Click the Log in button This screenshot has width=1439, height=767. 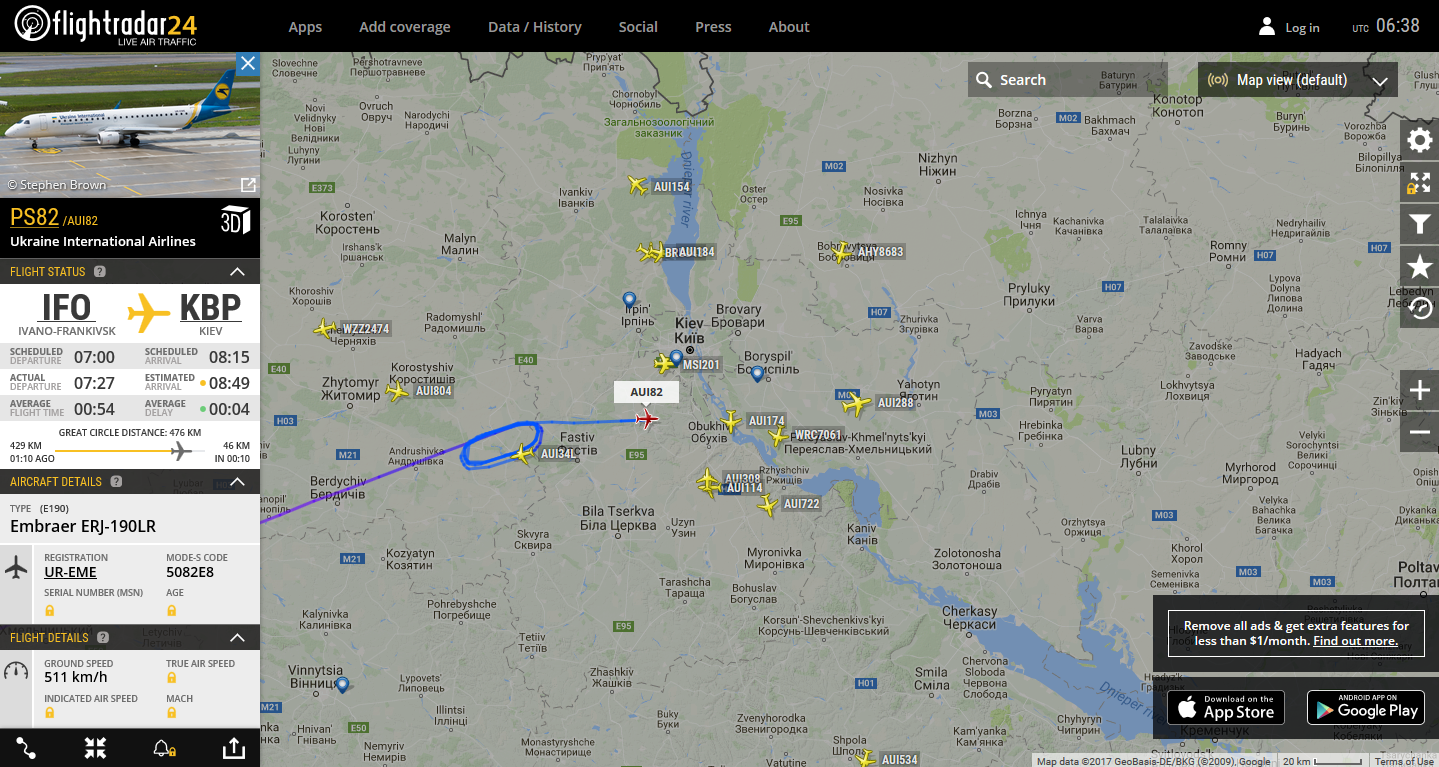(x=1289, y=27)
